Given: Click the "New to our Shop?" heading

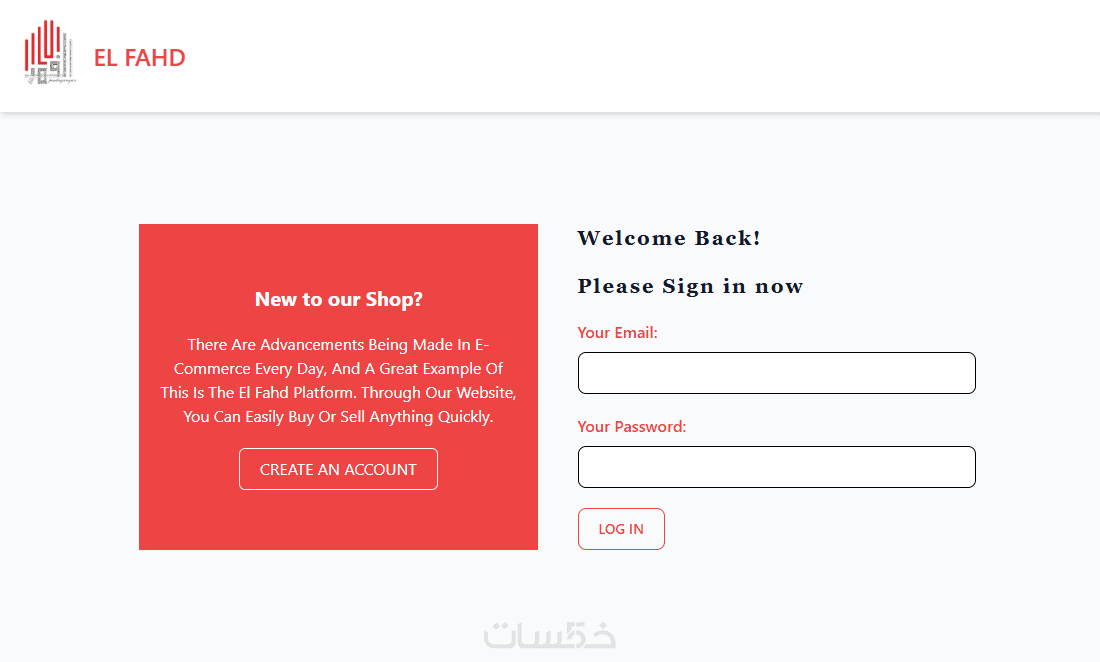Looking at the screenshot, I should pos(338,299).
